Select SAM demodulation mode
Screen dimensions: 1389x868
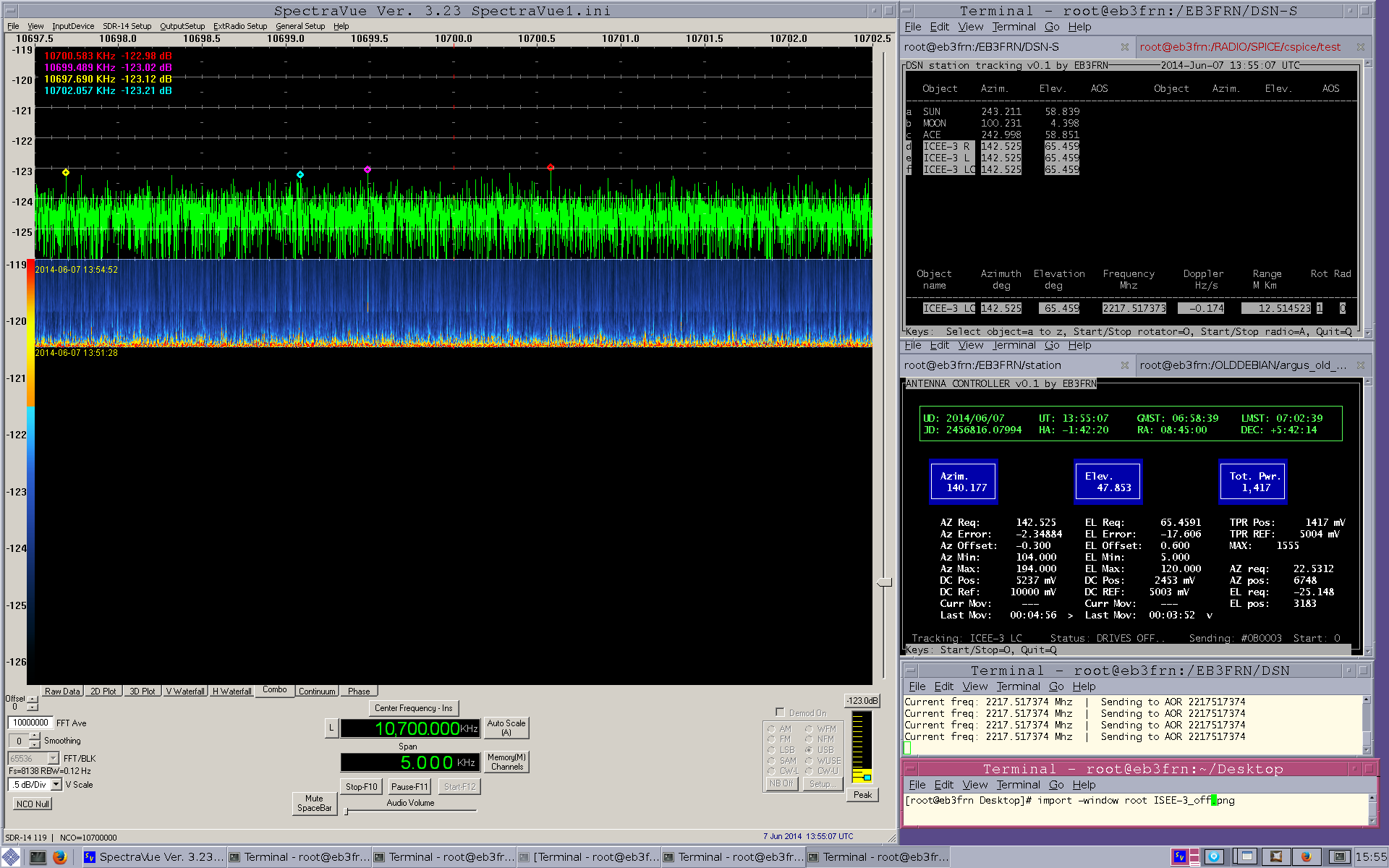click(x=771, y=760)
